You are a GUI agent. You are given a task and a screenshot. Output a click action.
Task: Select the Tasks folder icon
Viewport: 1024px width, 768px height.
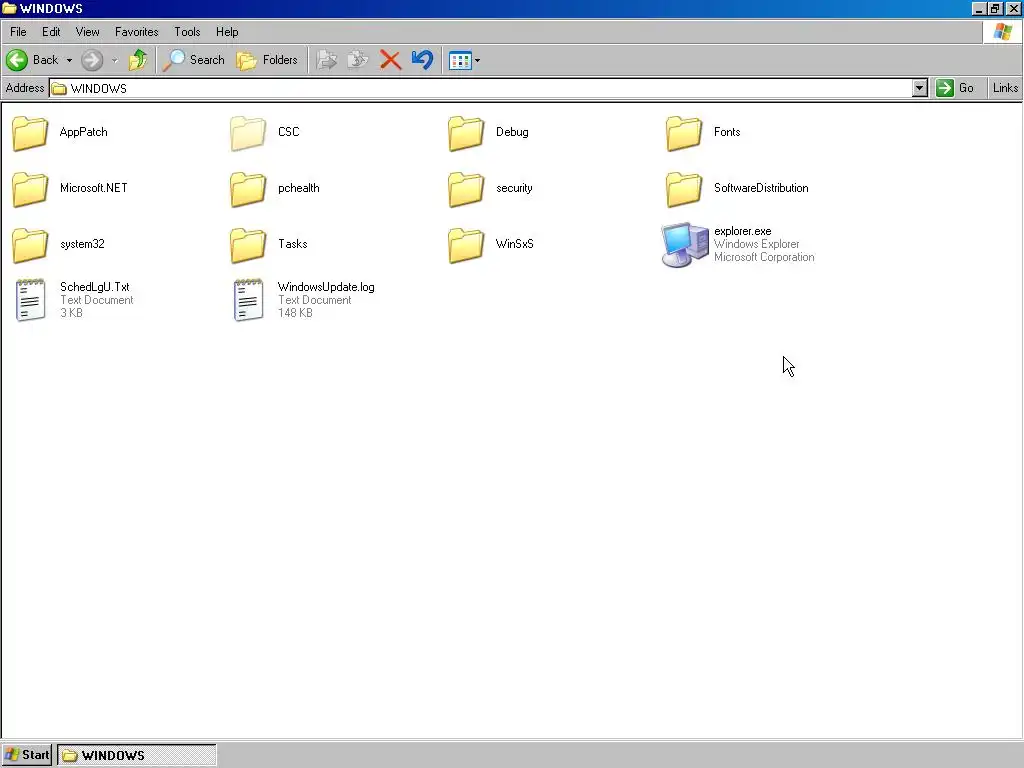click(x=248, y=246)
